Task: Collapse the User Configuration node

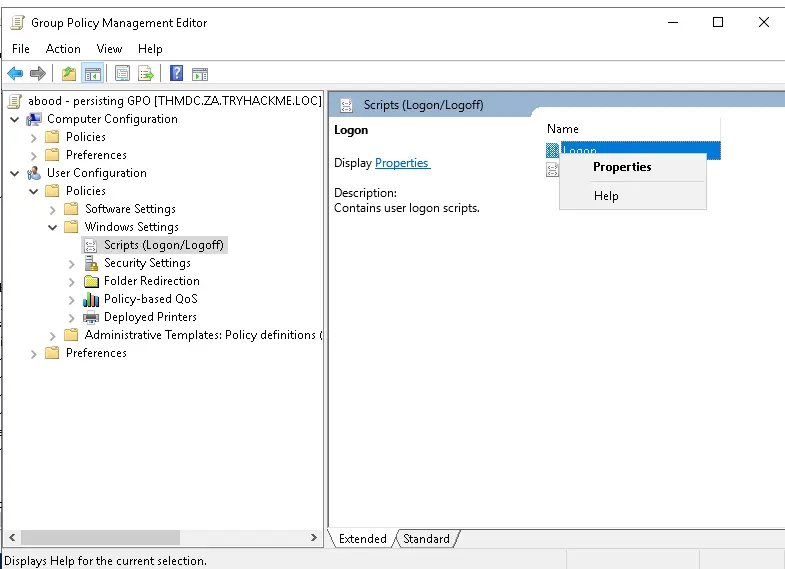Action: click(15, 174)
